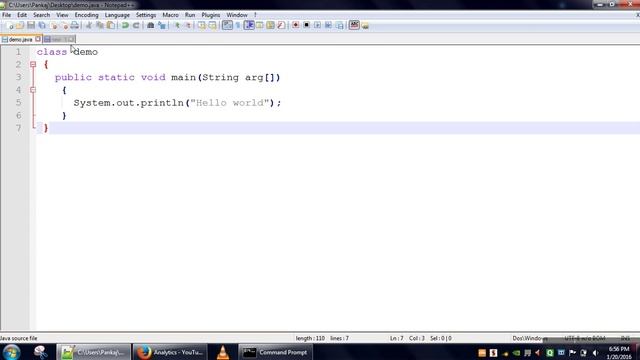Open the ? help menu
The image size is (640, 360).
point(256,15)
